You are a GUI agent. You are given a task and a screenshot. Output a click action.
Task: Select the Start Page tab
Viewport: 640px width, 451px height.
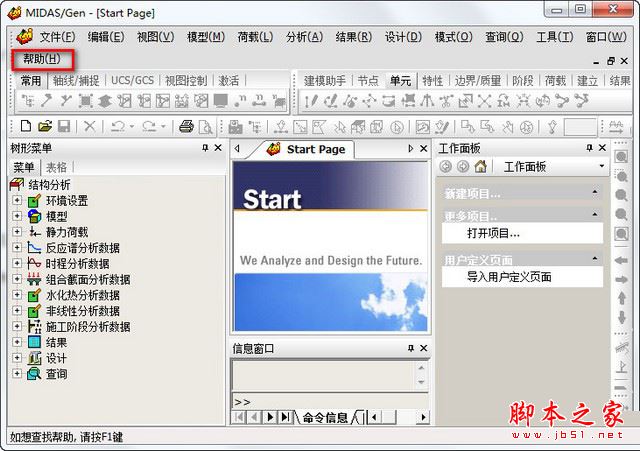click(309, 149)
